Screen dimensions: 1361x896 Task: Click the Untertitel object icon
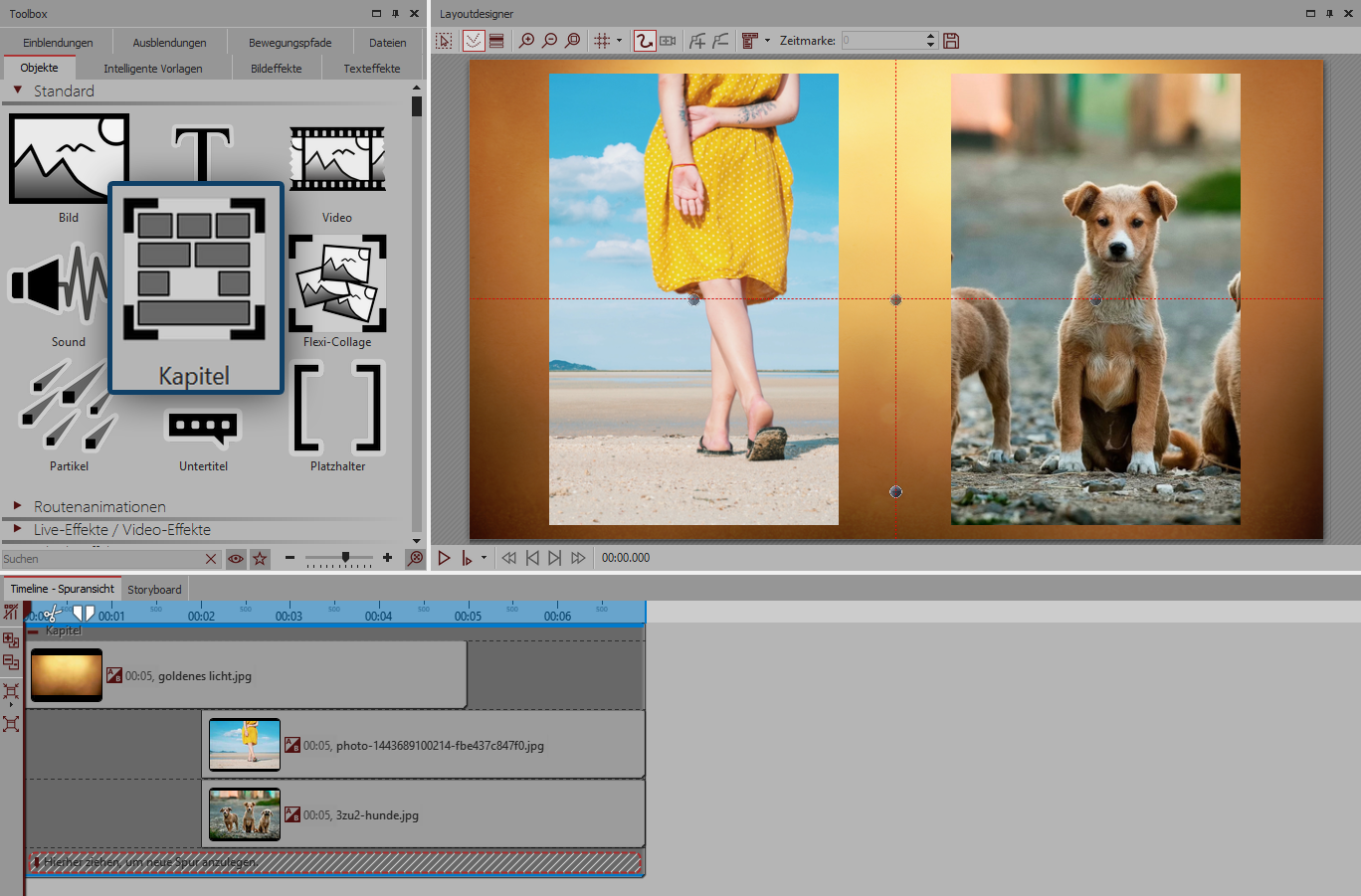(203, 428)
